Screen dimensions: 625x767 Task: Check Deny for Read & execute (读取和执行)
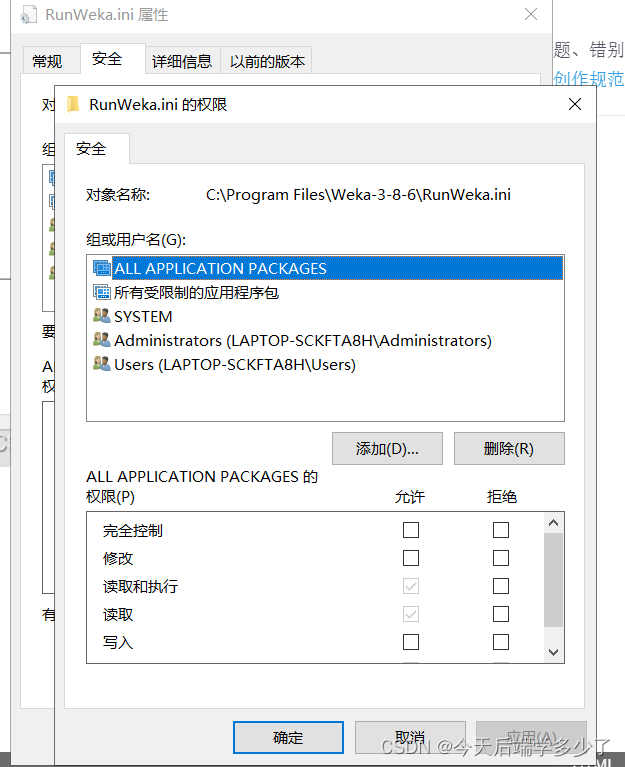[x=501, y=586]
